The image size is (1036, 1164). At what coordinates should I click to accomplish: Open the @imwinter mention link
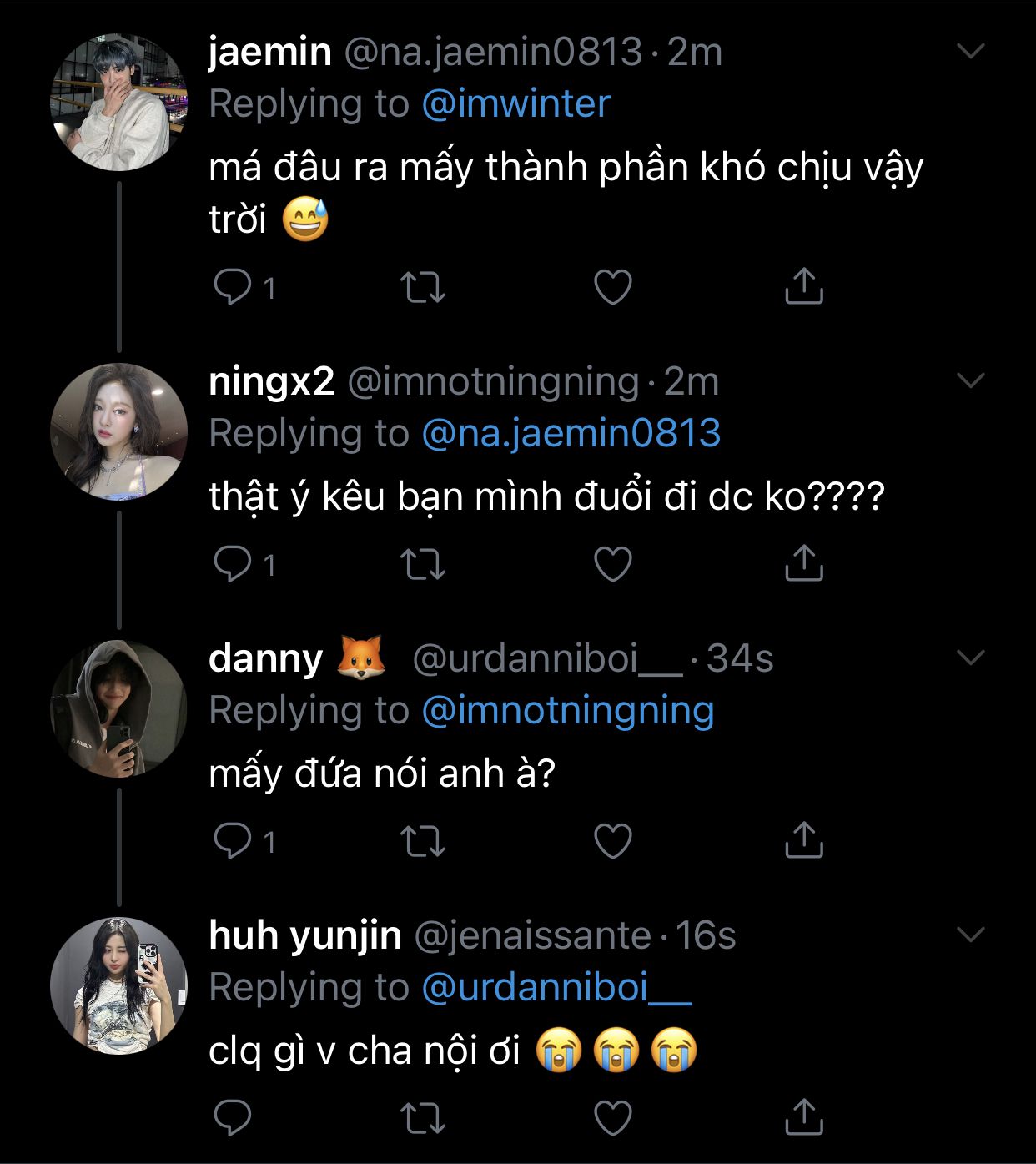pyautogui.click(x=516, y=104)
